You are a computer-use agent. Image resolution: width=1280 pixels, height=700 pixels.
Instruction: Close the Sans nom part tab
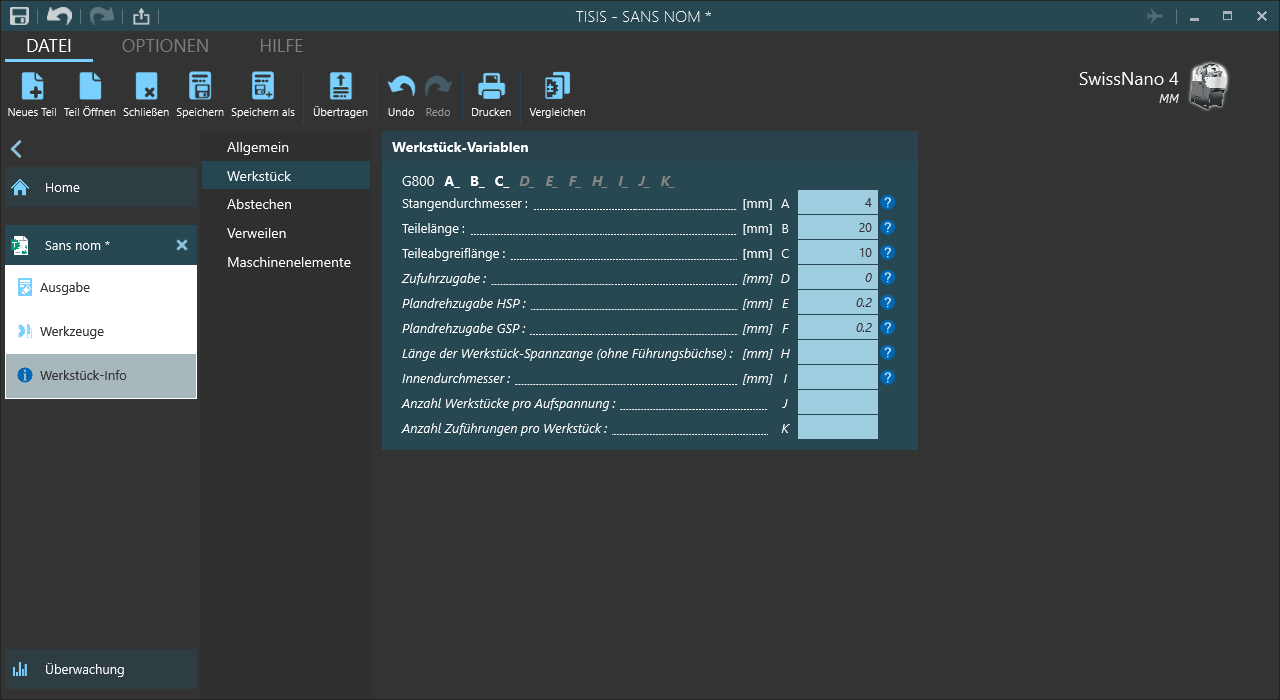click(x=182, y=245)
